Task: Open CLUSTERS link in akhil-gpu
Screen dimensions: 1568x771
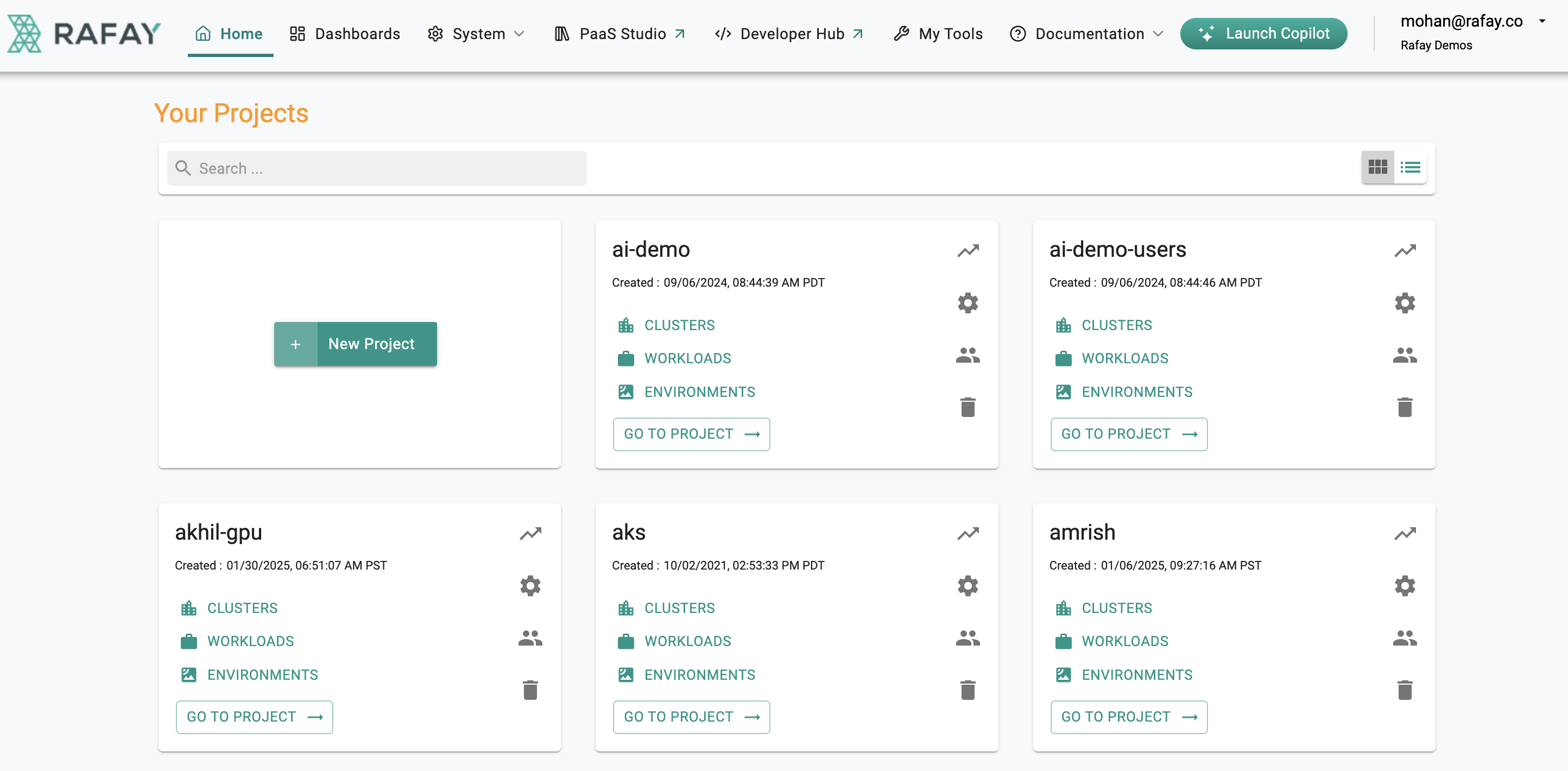Action: tap(229, 608)
